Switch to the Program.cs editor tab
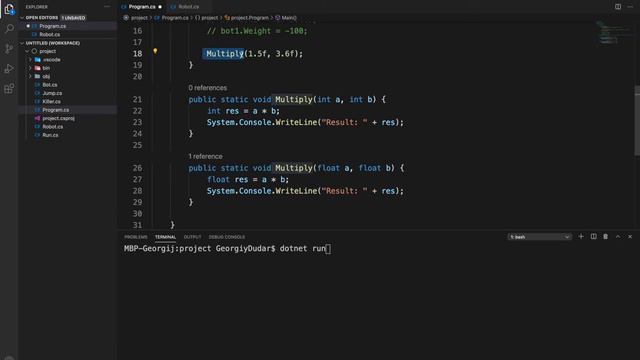The image size is (640, 360). (141, 7)
